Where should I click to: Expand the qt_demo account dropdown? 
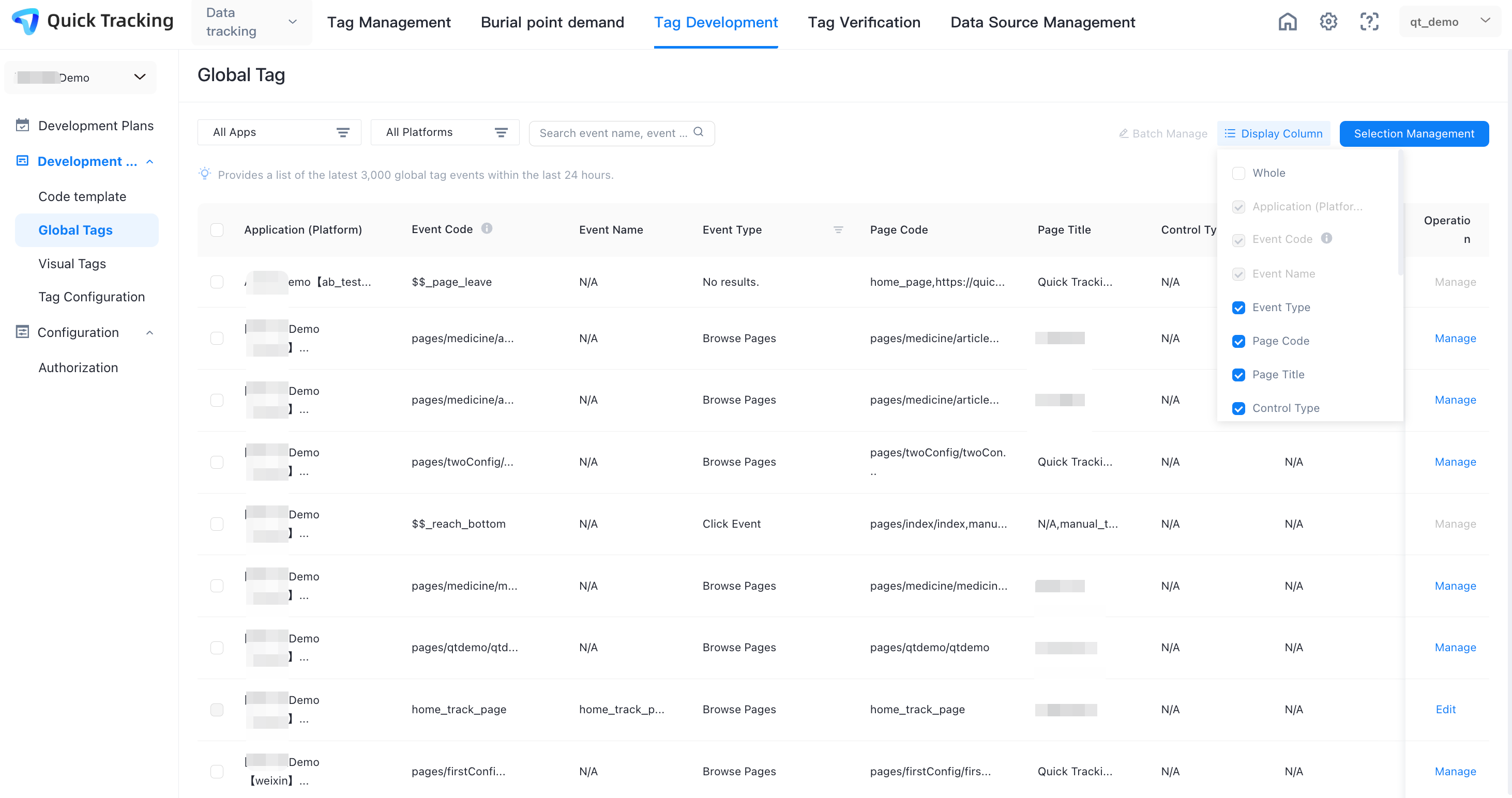pyautogui.click(x=1449, y=22)
